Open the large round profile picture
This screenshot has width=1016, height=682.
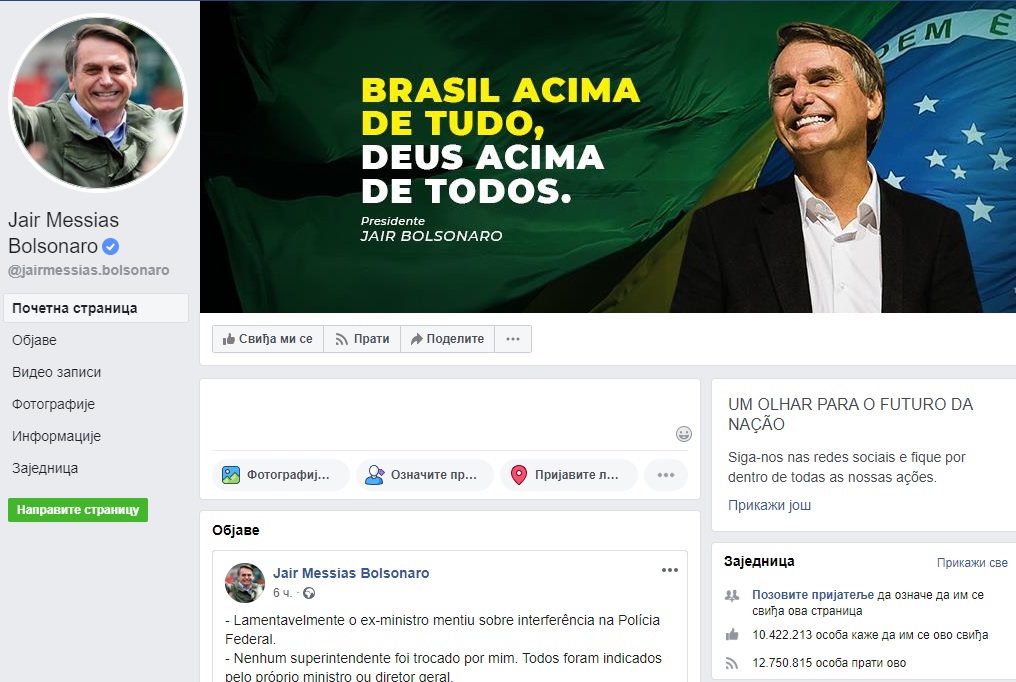coord(97,102)
